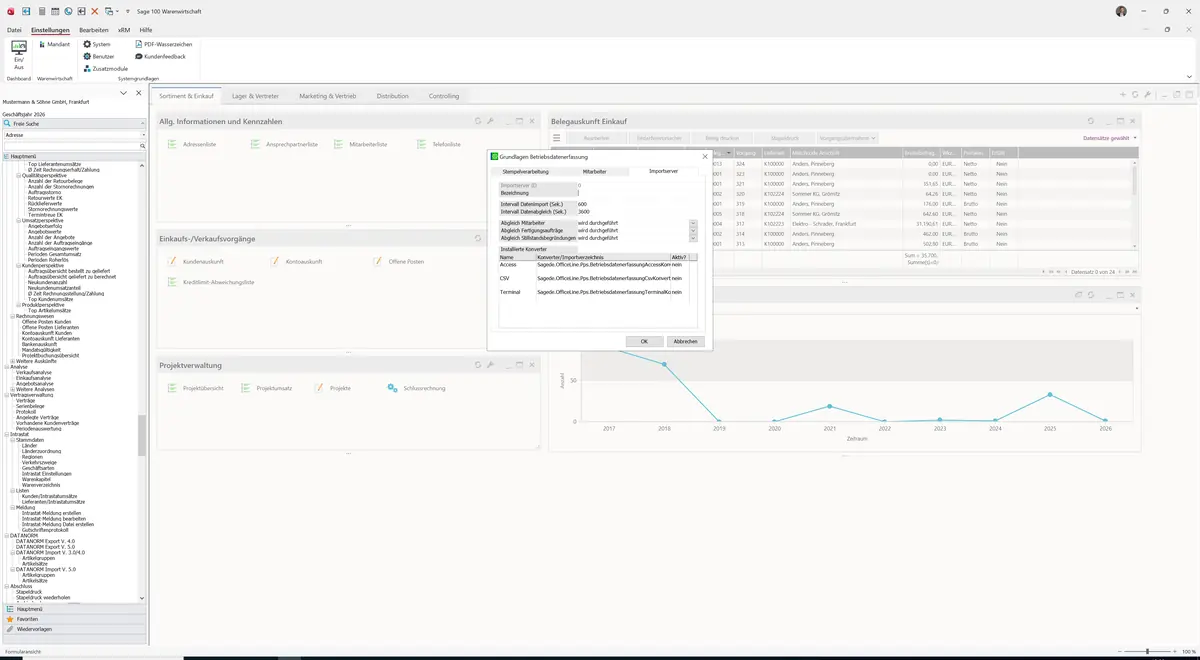Viewport: 1200px width, 660px height.
Task: Click the Beleg drucken button
Action: 721,138
